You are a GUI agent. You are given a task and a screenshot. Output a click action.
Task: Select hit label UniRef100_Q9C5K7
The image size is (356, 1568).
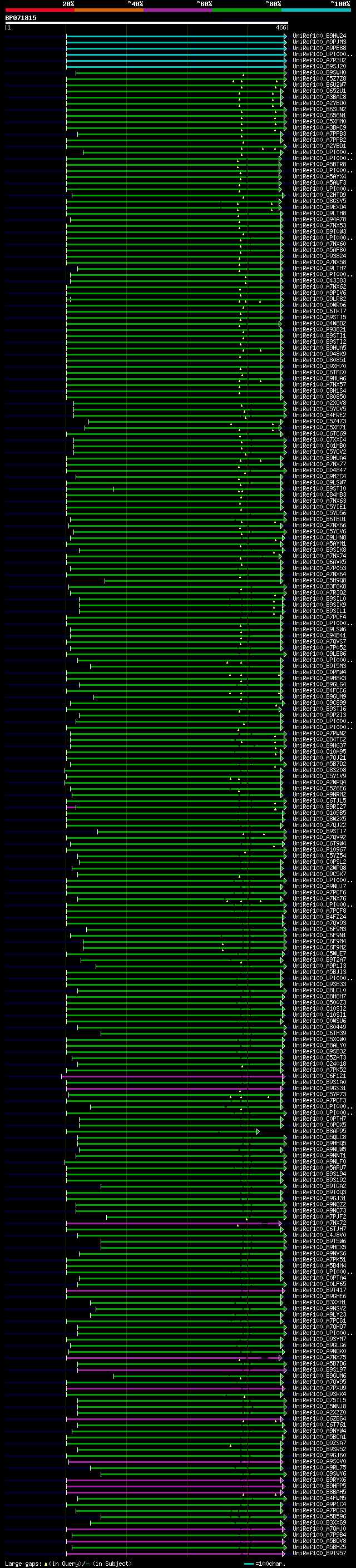tap(319, 874)
